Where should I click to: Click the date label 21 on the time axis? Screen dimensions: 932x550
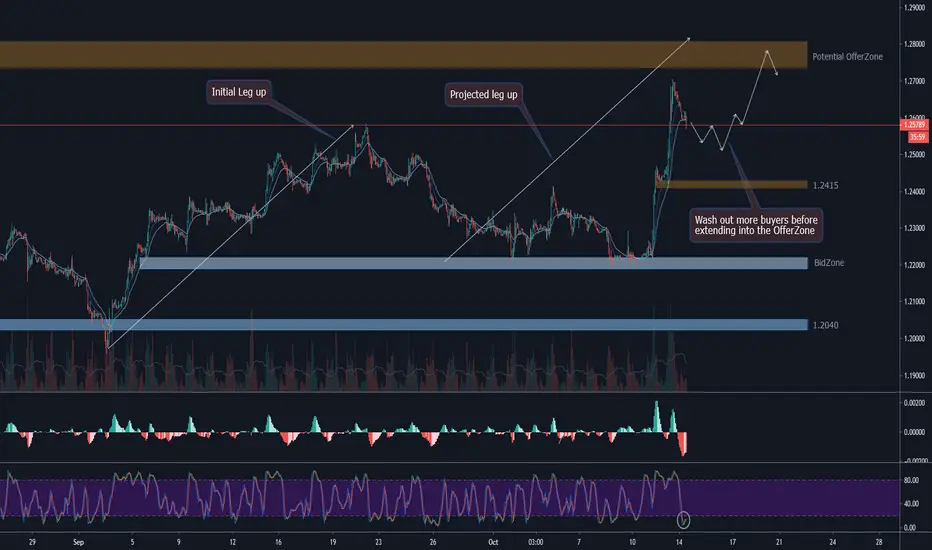click(779, 542)
